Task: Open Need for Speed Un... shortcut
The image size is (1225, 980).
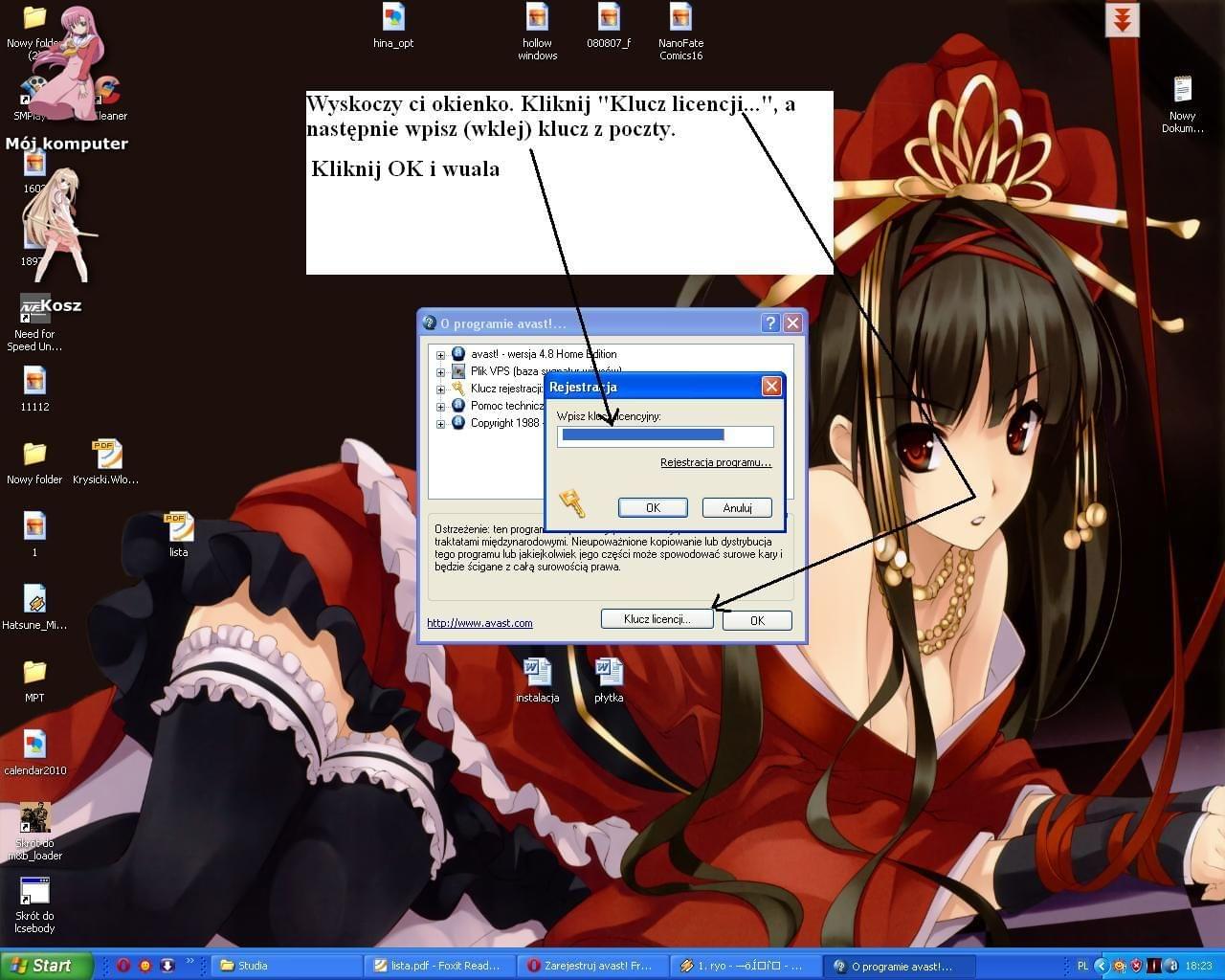Action: click(34, 323)
